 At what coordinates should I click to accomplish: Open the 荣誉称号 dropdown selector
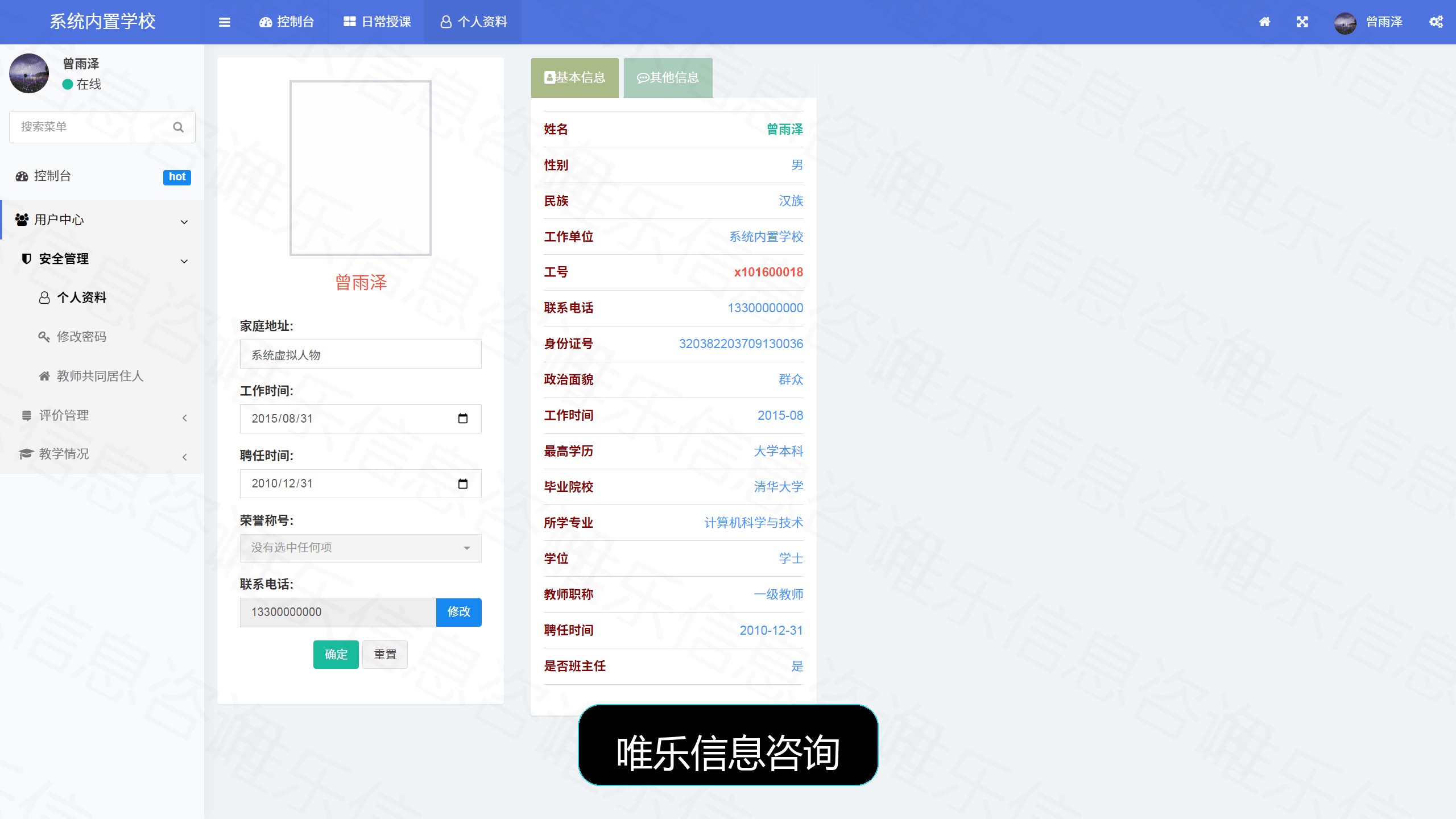361,548
